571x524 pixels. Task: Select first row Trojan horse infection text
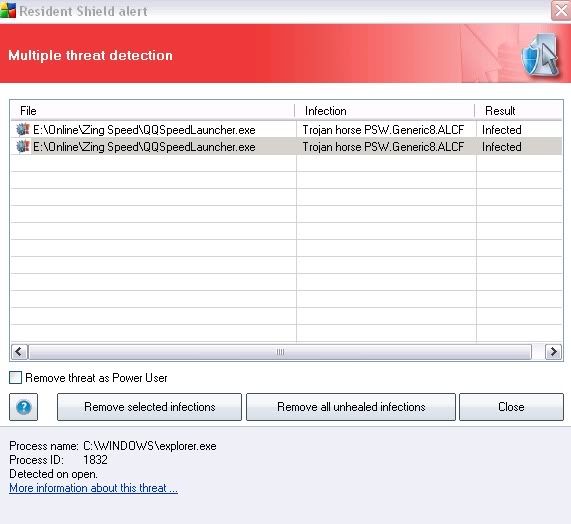[x=383, y=130]
